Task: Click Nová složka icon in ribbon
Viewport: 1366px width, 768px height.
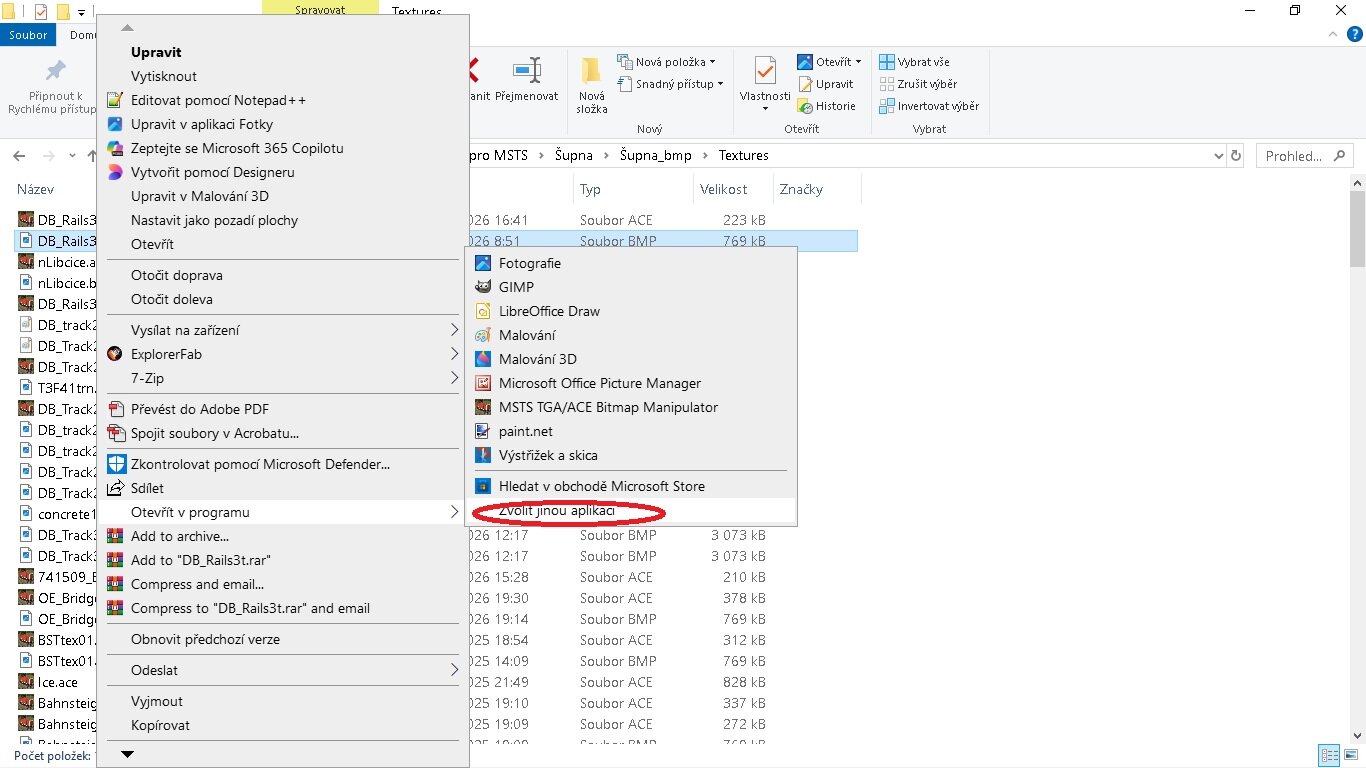Action: coord(591,84)
